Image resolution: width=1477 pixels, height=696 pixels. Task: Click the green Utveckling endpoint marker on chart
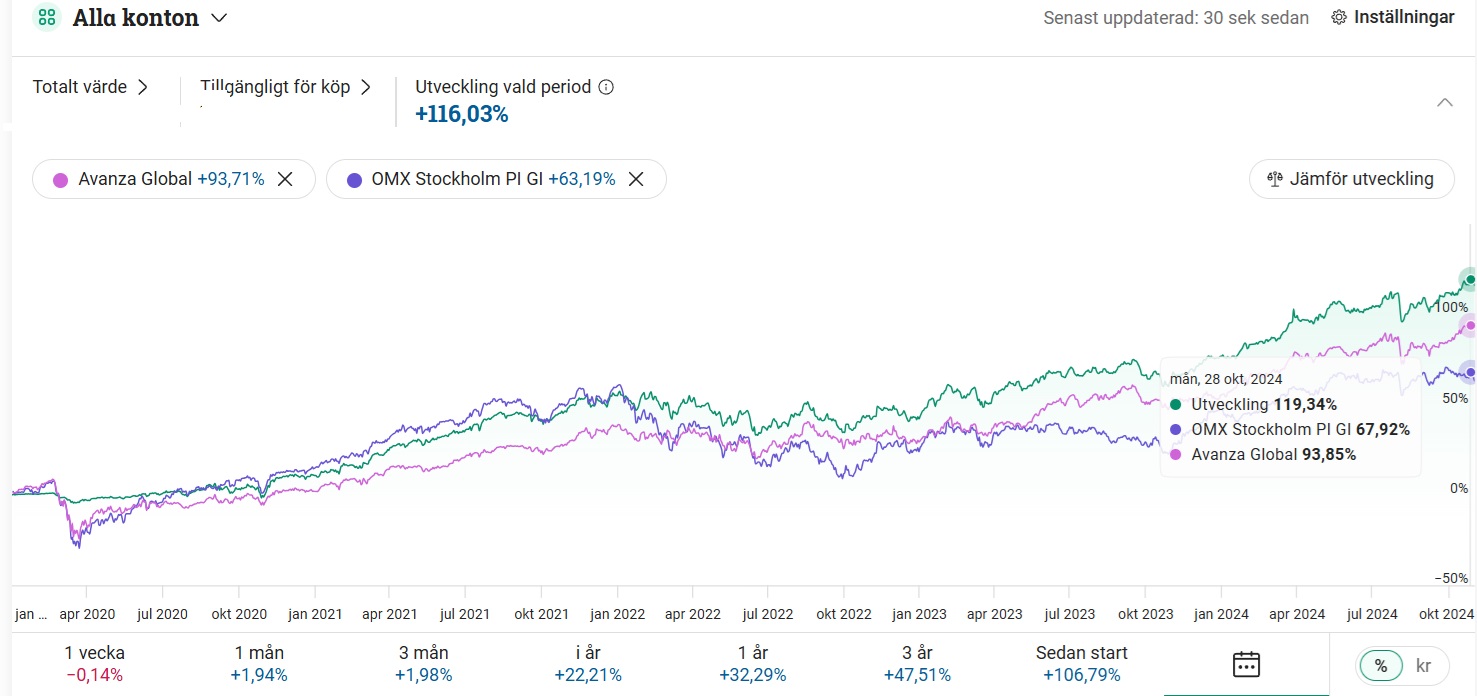point(1469,279)
